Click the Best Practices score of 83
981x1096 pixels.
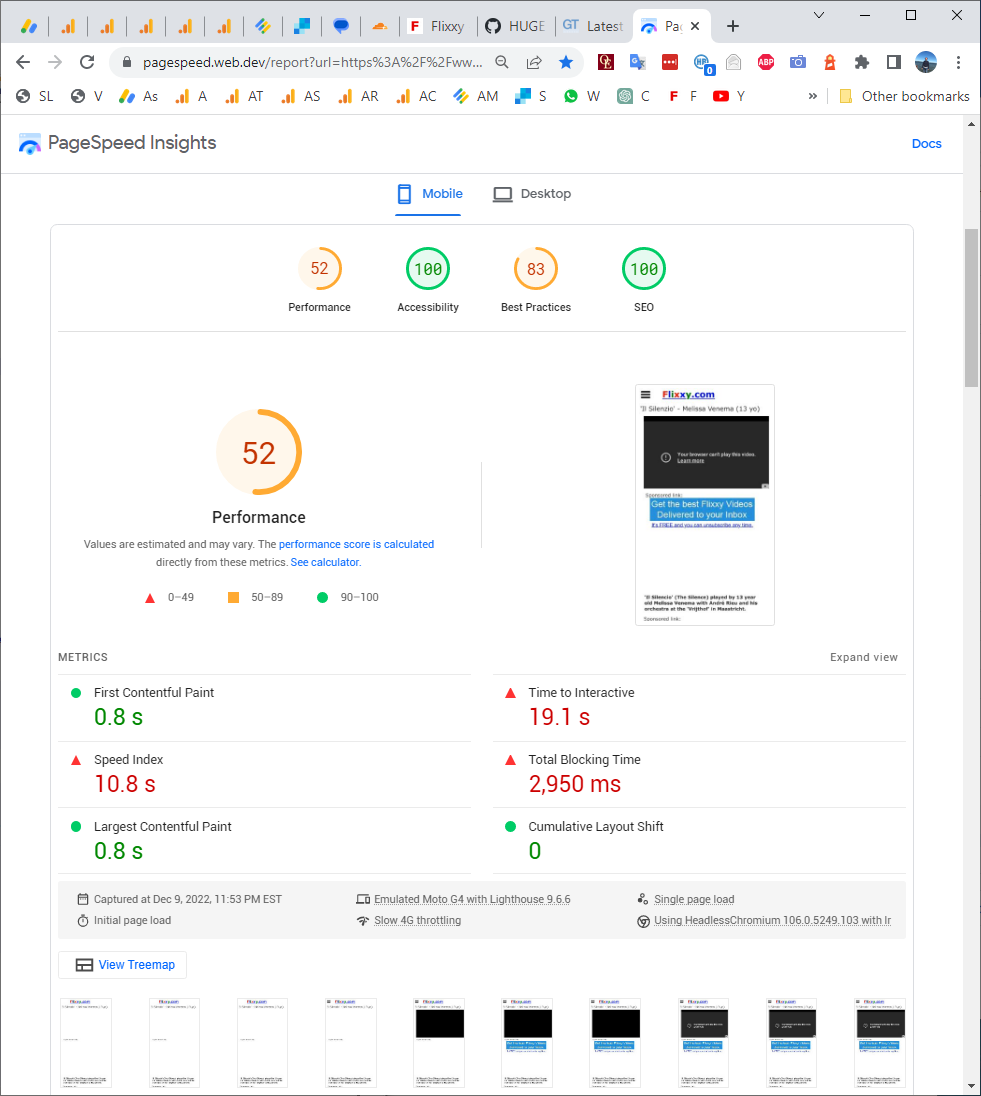pyautogui.click(x=535, y=268)
